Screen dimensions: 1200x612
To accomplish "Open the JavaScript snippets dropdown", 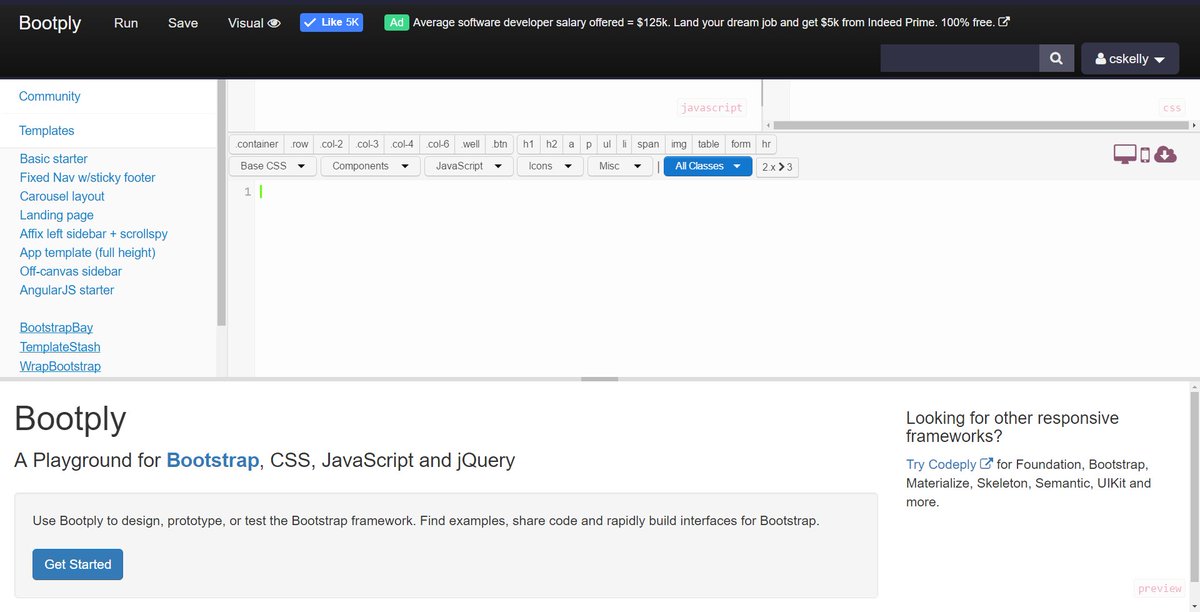I will (468, 166).
